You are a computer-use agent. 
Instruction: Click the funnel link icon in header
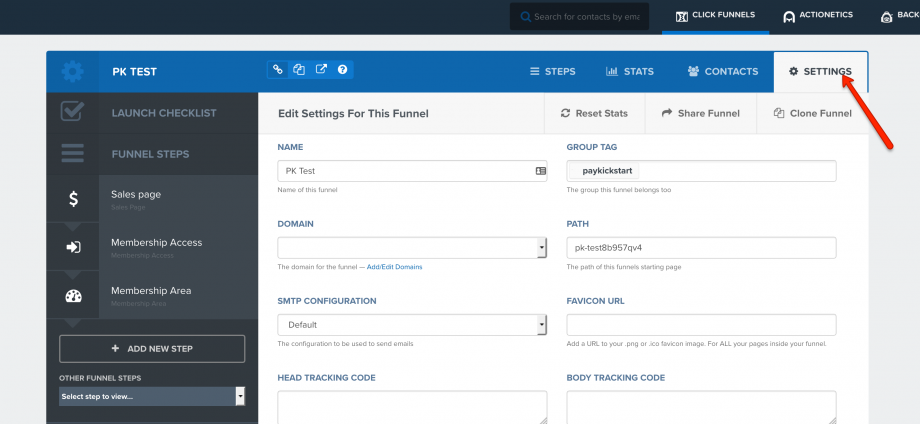pos(278,70)
